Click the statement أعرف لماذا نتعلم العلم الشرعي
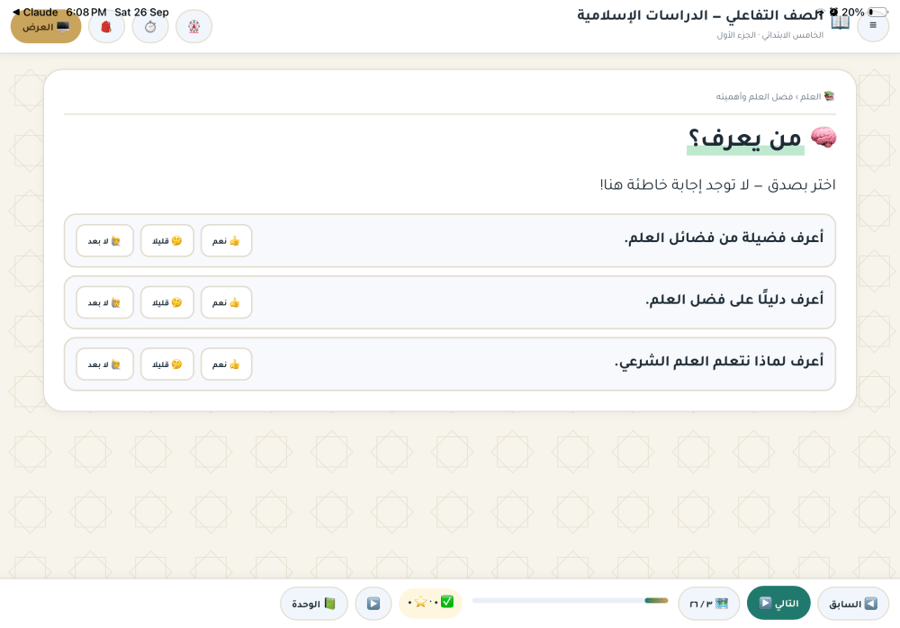This screenshot has width=900, height=628. pyautogui.click(x=719, y=361)
